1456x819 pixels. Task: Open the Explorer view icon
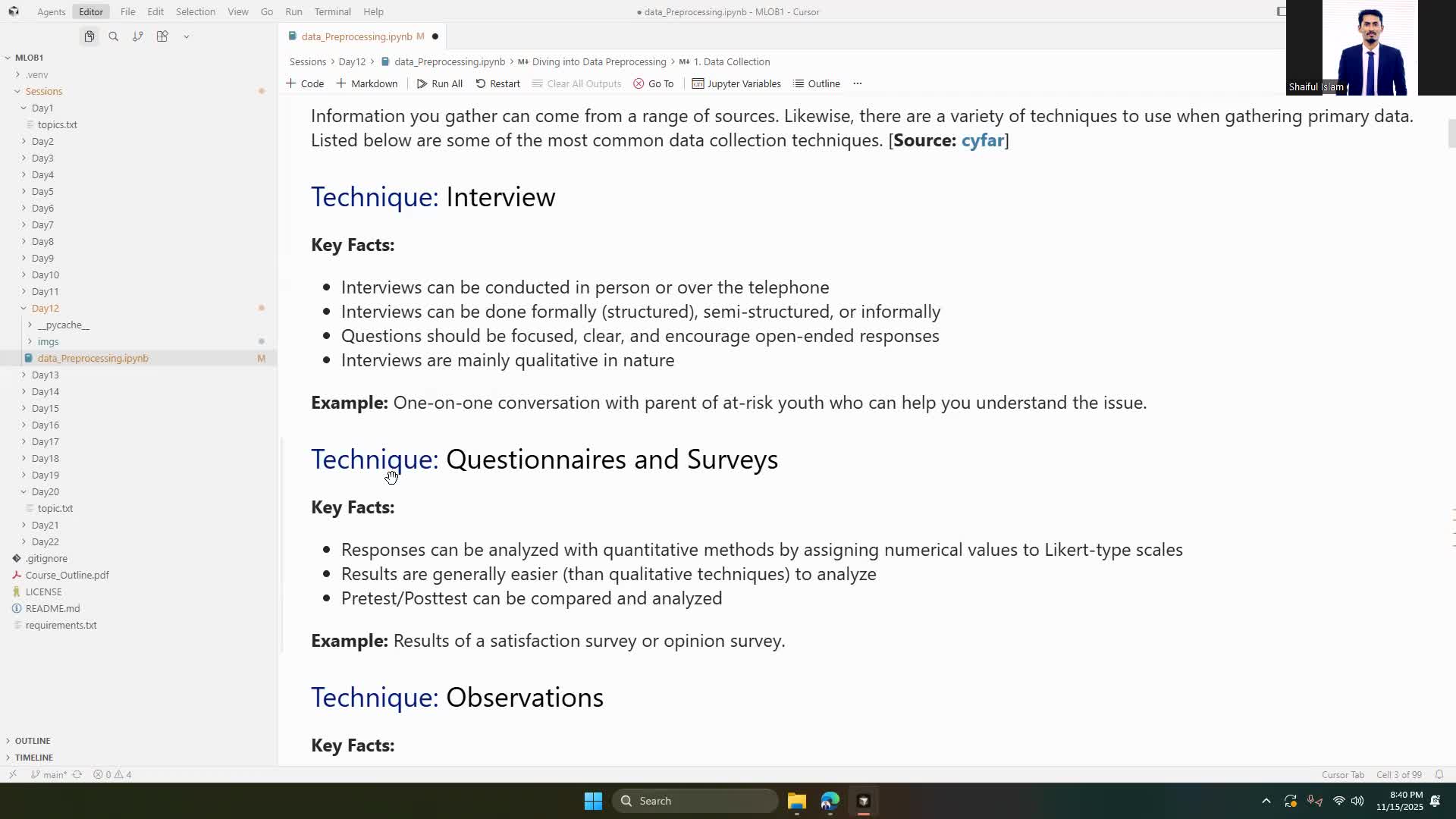[89, 36]
